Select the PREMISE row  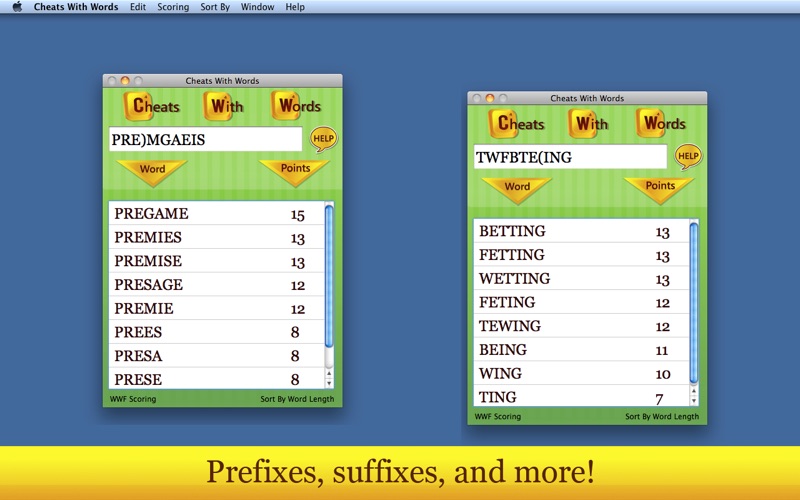click(216, 261)
